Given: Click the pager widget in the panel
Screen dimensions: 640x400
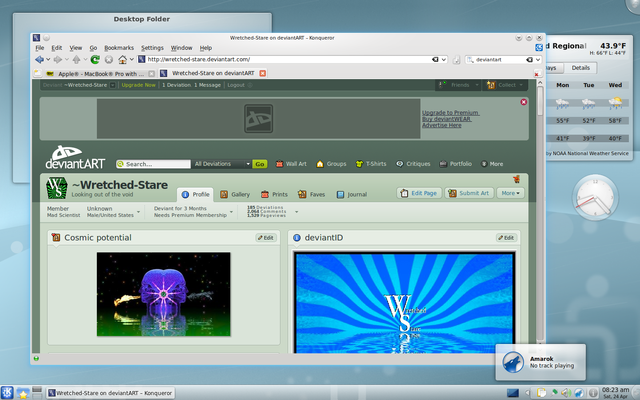Looking at the screenshot, I should tap(37, 393).
